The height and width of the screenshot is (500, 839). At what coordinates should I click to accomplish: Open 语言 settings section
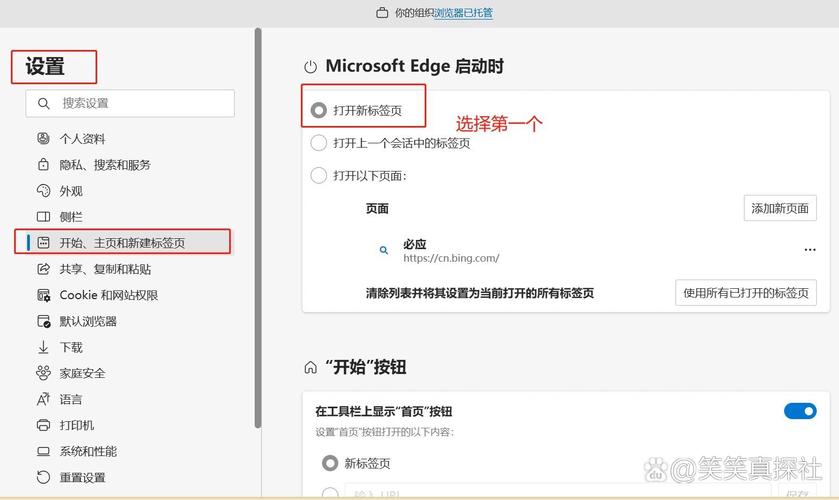pyautogui.click(x=71, y=399)
